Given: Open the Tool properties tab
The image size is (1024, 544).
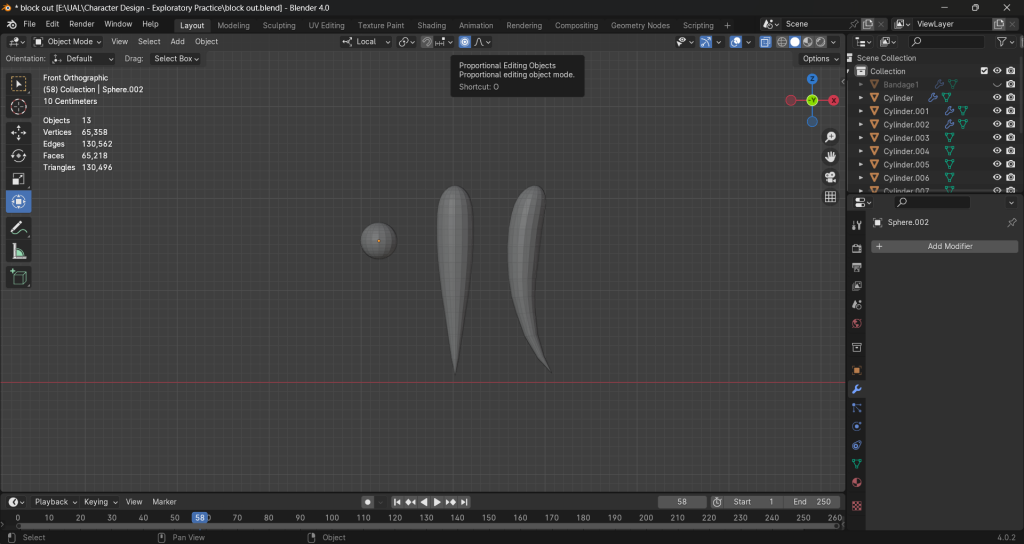Looking at the screenshot, I should 857,225.
